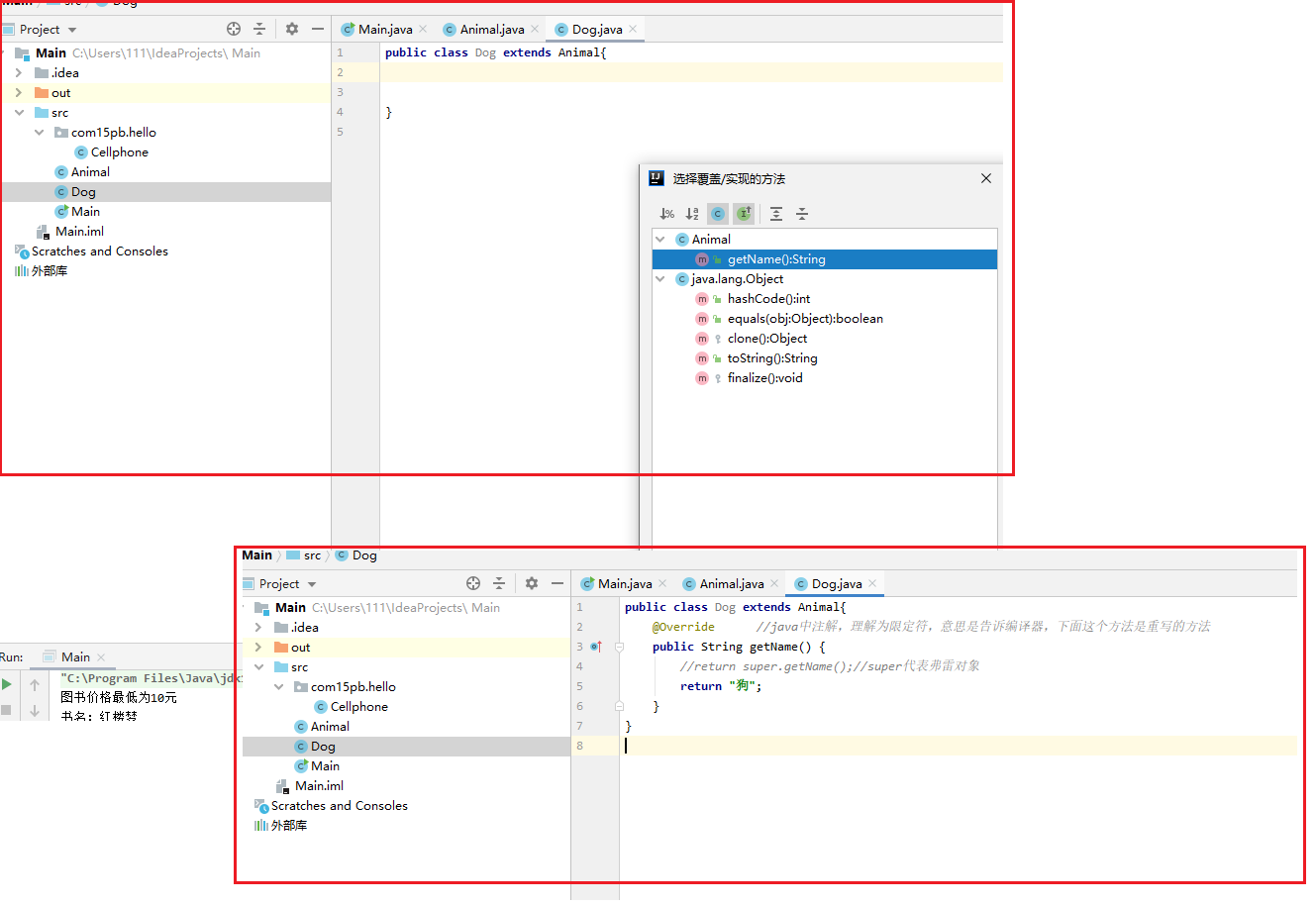The image size is (1316, 906).
Task: Click the green Run arrow in Run panel
Action: click(x=7, y=684)
